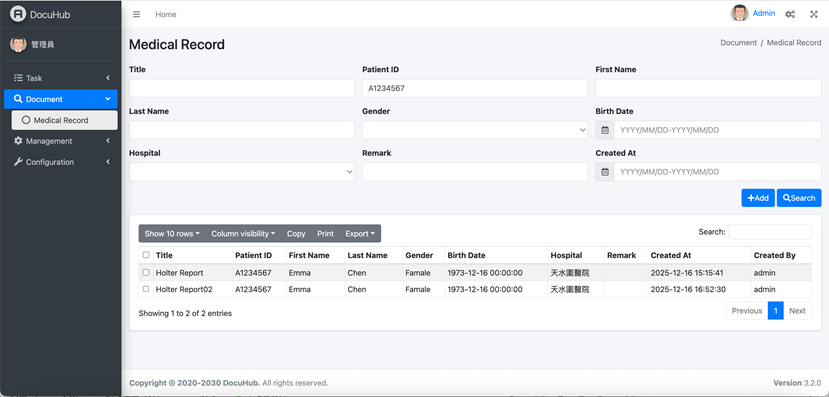
Task: Toggle the hamburger sidebar menu icon
Action: [x=136, y=14]
